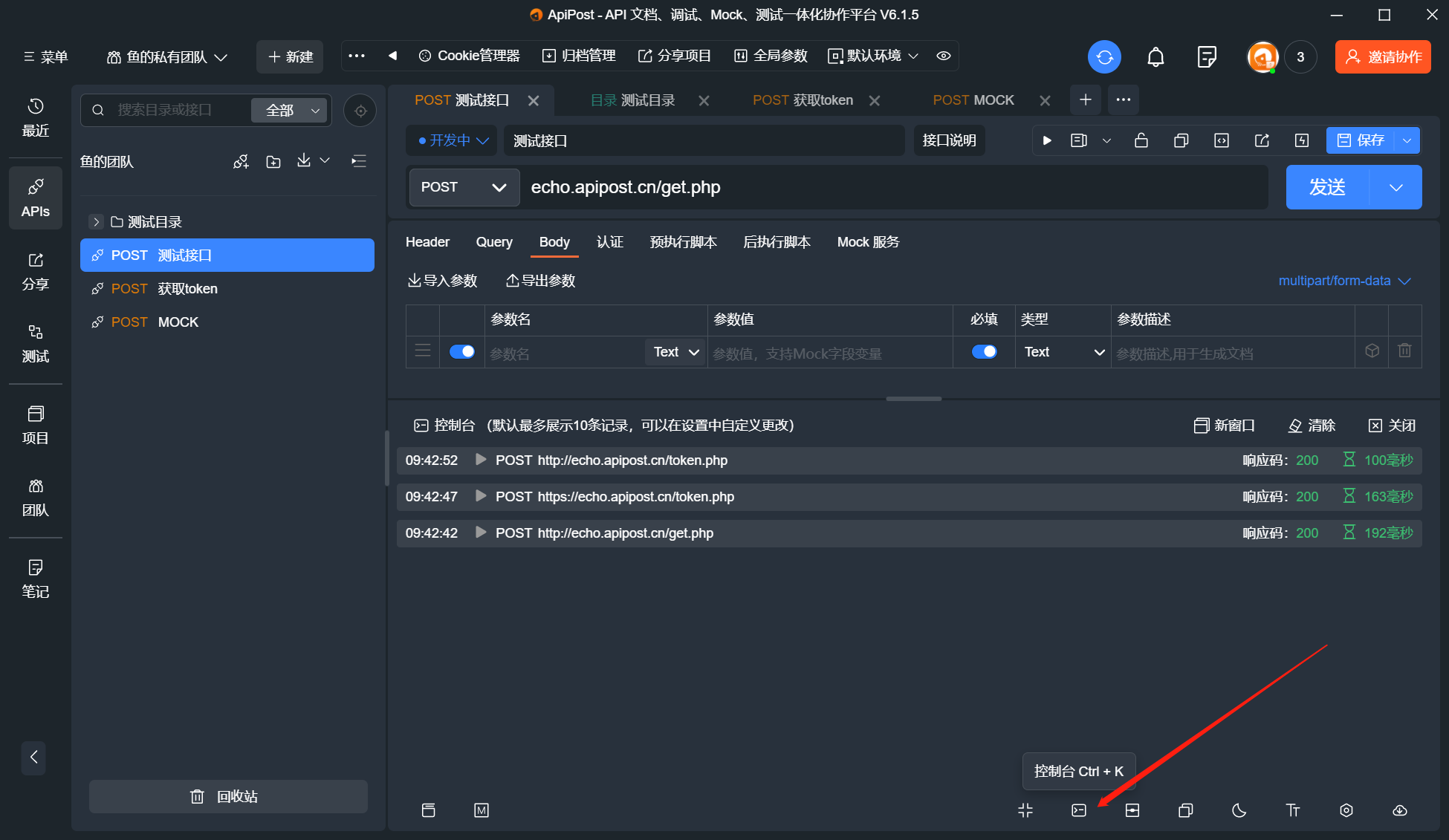The image size is (1449, 840).
Task: Open the 回收站 recycle bin
Action: click(x=228, y=796)
